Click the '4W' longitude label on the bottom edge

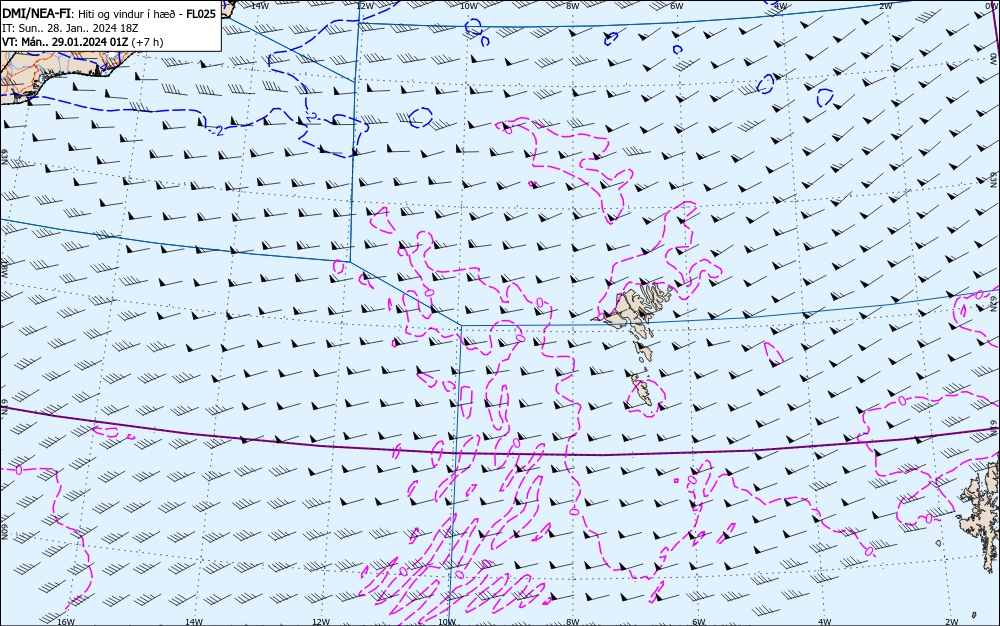click(x=825, y=622)
